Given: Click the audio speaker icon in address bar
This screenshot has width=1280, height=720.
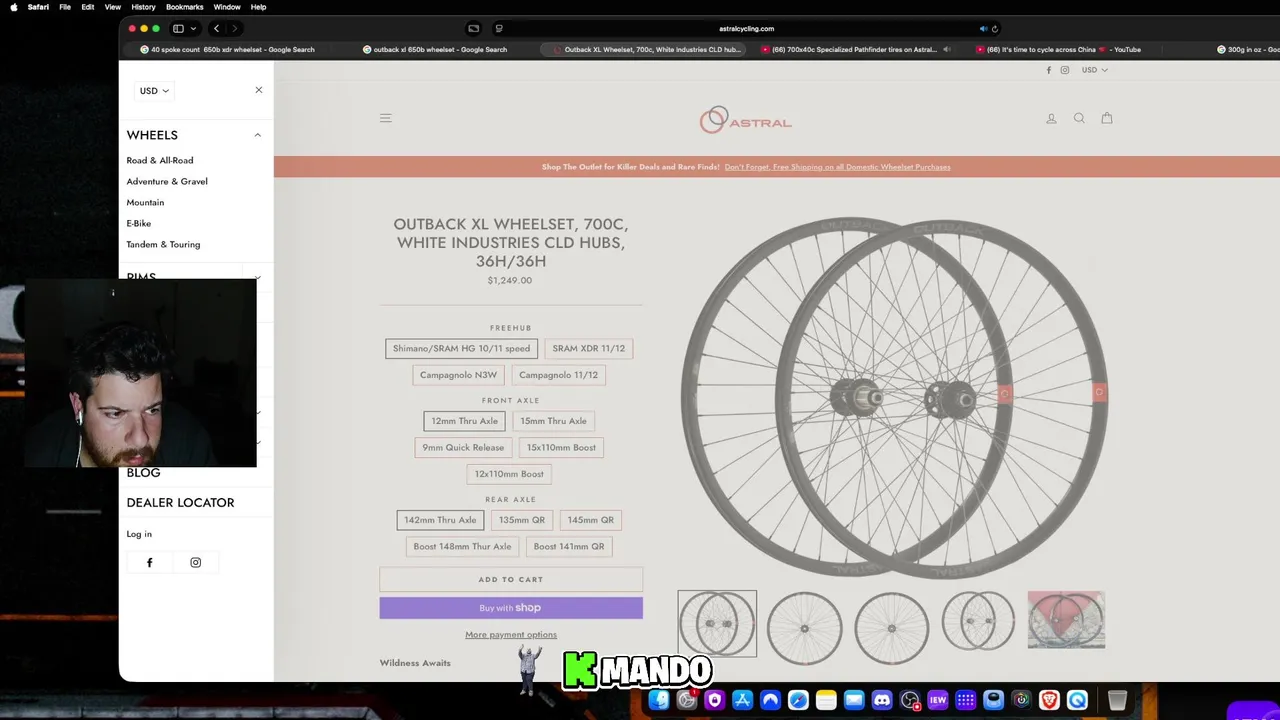Looking at the screenshot, I should coord(983,28).
